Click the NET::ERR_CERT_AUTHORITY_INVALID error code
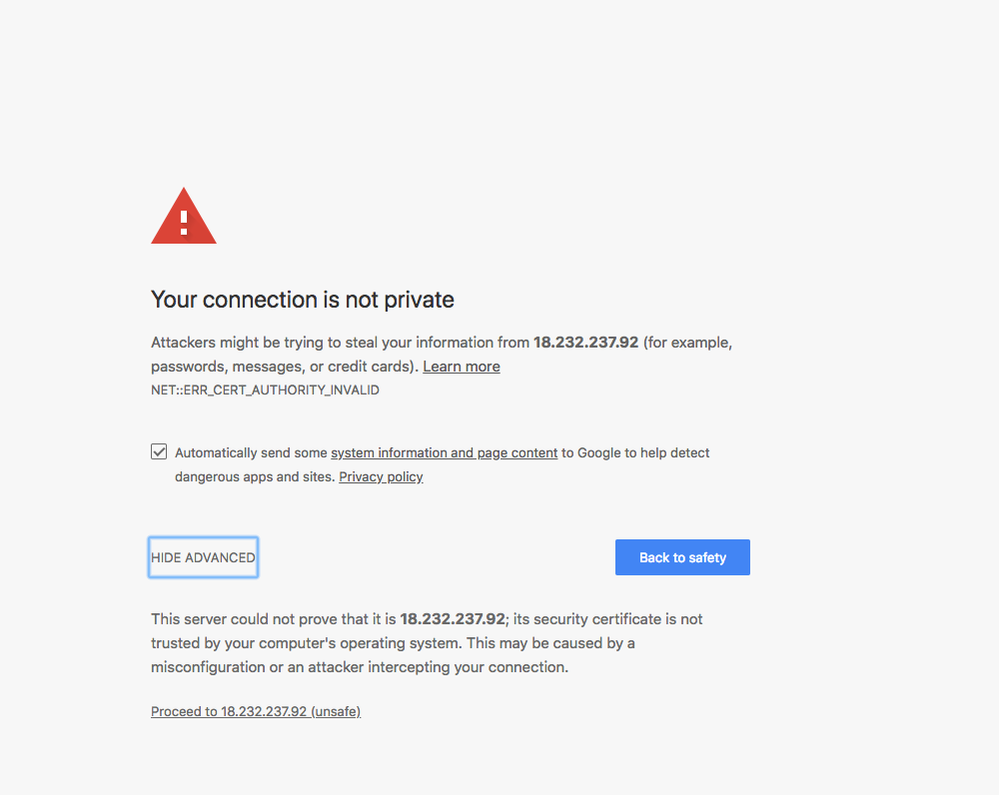Viewport: 999px width, 795px height. [x=264, y=390]
